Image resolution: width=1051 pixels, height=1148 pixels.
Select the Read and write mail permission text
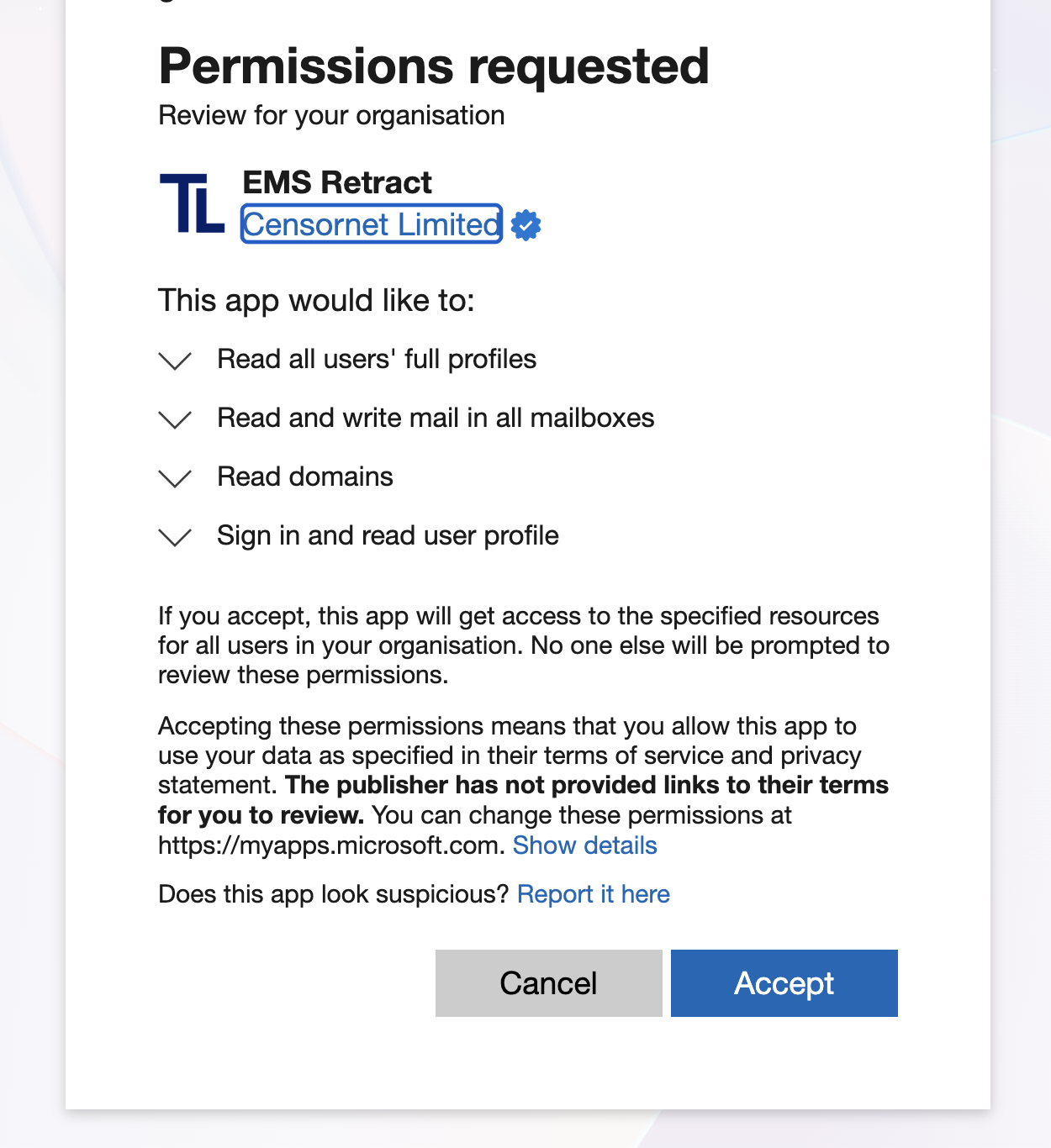point(436,418)
